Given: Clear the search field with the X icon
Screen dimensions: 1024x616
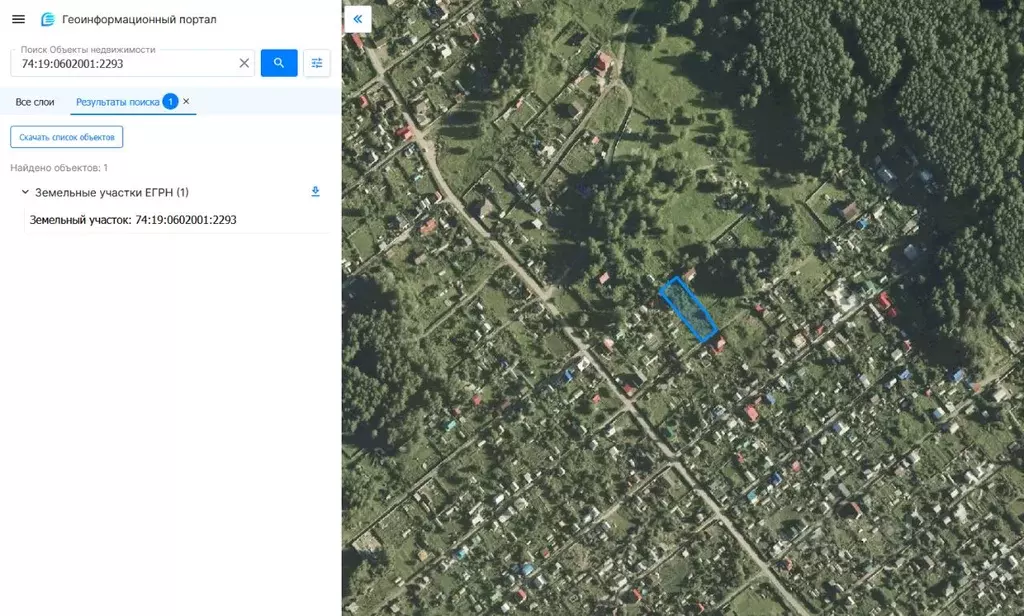Looking at the screenshot, I should click(x=244, y=63).
